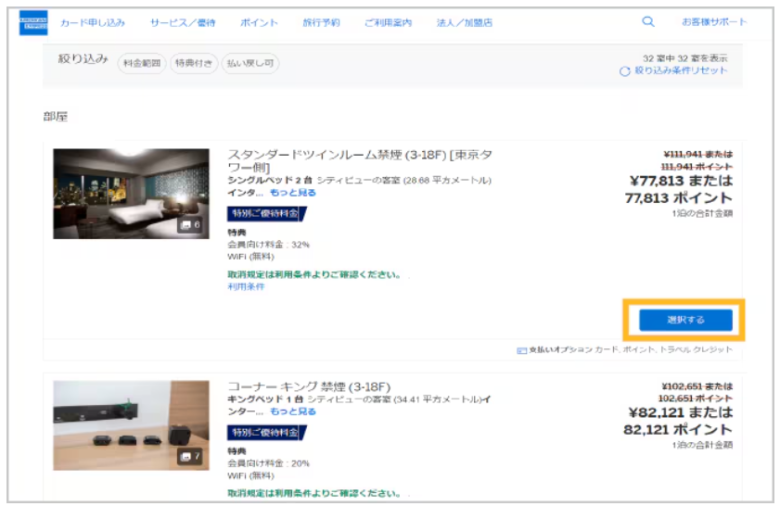Click struck-through ¥111,941 price
Image resolution: width=780 pixels, height=506 pixels.
[x=698, y=154]
